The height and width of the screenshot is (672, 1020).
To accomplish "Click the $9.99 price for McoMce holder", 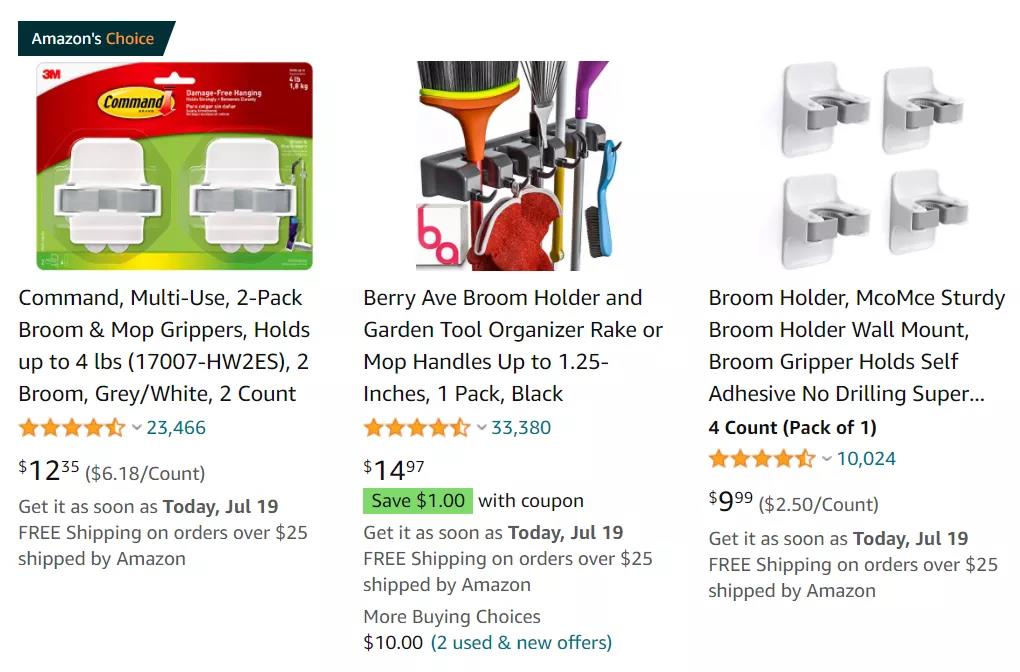I will (x=731, y=502).
